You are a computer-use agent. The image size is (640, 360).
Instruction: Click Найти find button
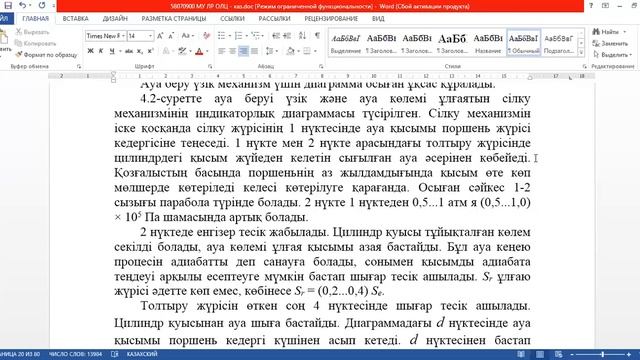609,32
